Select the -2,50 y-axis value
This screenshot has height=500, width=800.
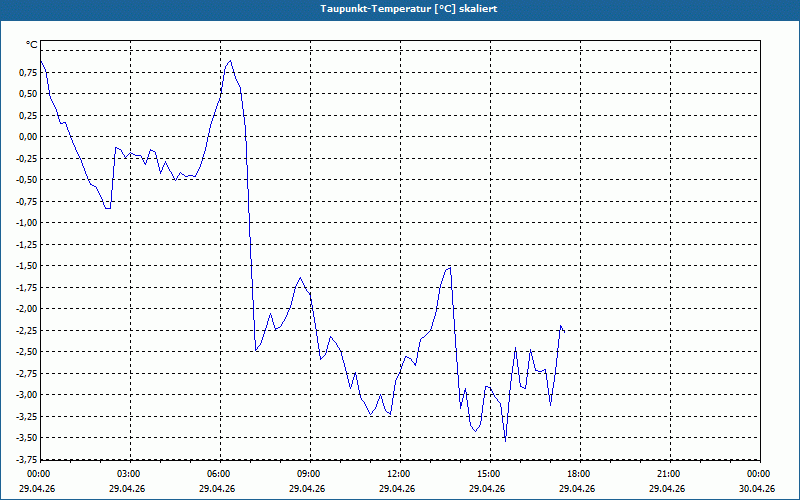click(27, 352)
